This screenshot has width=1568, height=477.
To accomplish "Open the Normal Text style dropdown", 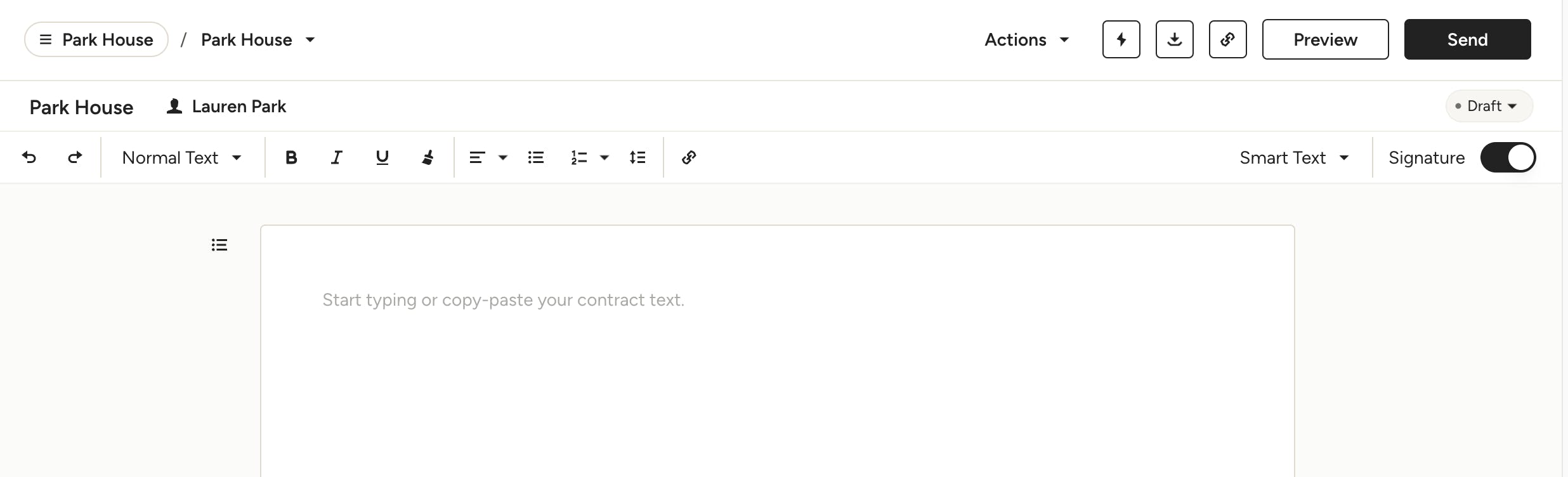I will pyautogui.click(x=182, y=157).
